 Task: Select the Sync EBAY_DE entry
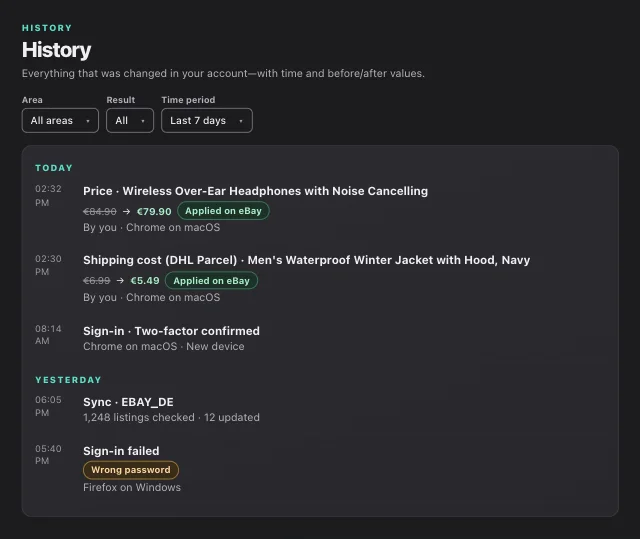click(128, 402)
